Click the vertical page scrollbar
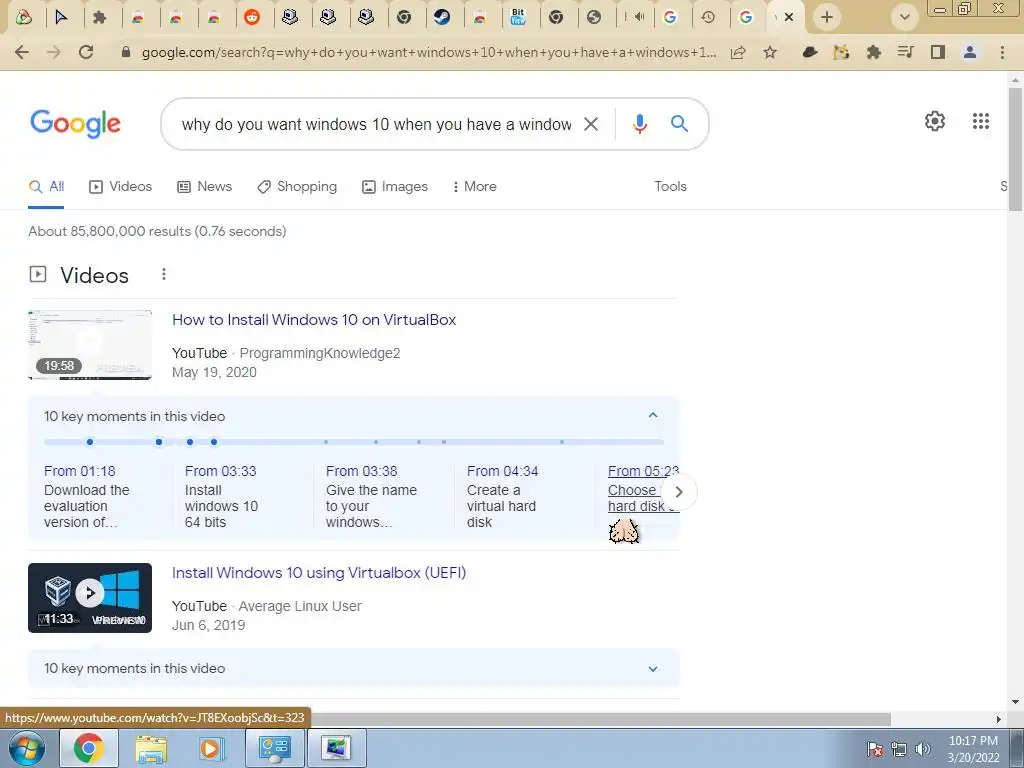Image resolution: width=1024 pixels, height=768 pixels. pyautogui.click(x=1015, y=150)
